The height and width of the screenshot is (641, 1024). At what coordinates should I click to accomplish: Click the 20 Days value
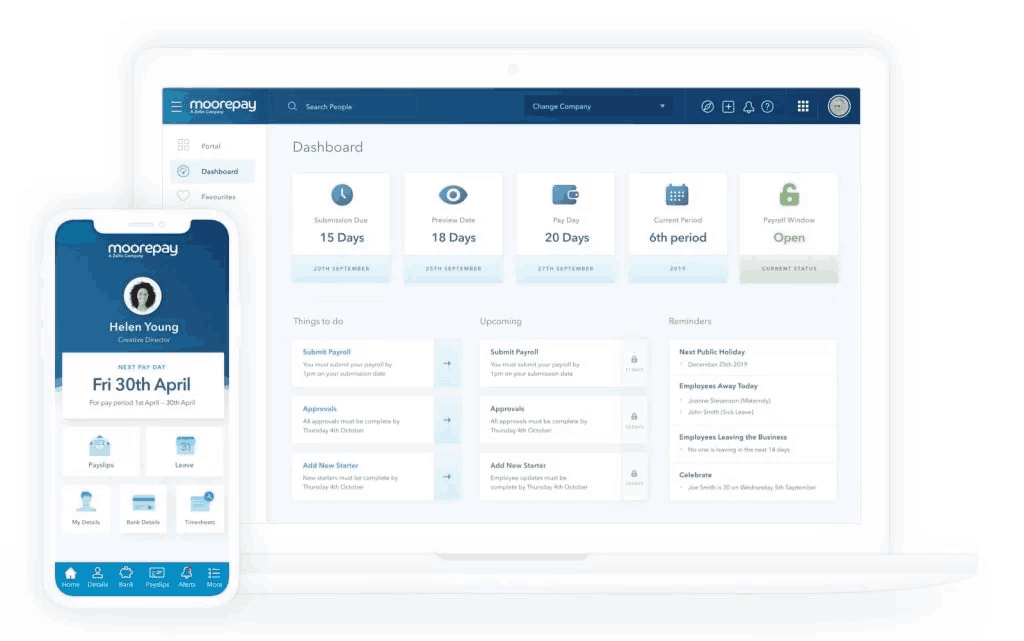click(567, 238)
